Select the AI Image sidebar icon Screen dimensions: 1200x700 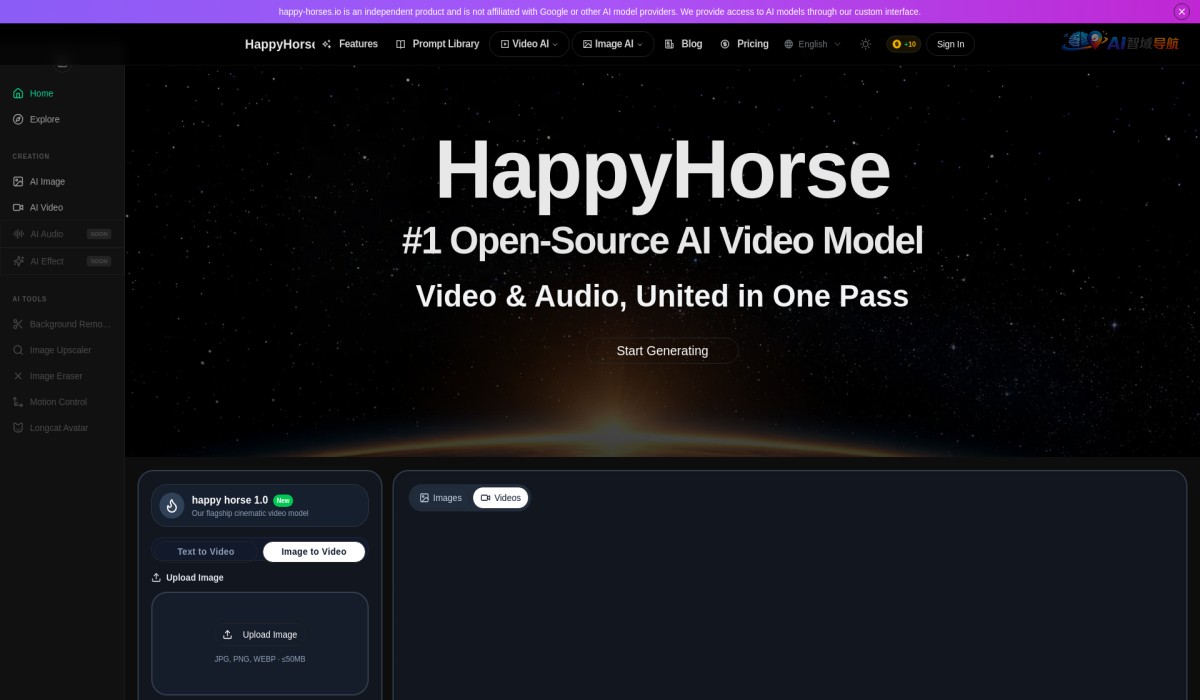pyautogui.click(x=18, y=181)
